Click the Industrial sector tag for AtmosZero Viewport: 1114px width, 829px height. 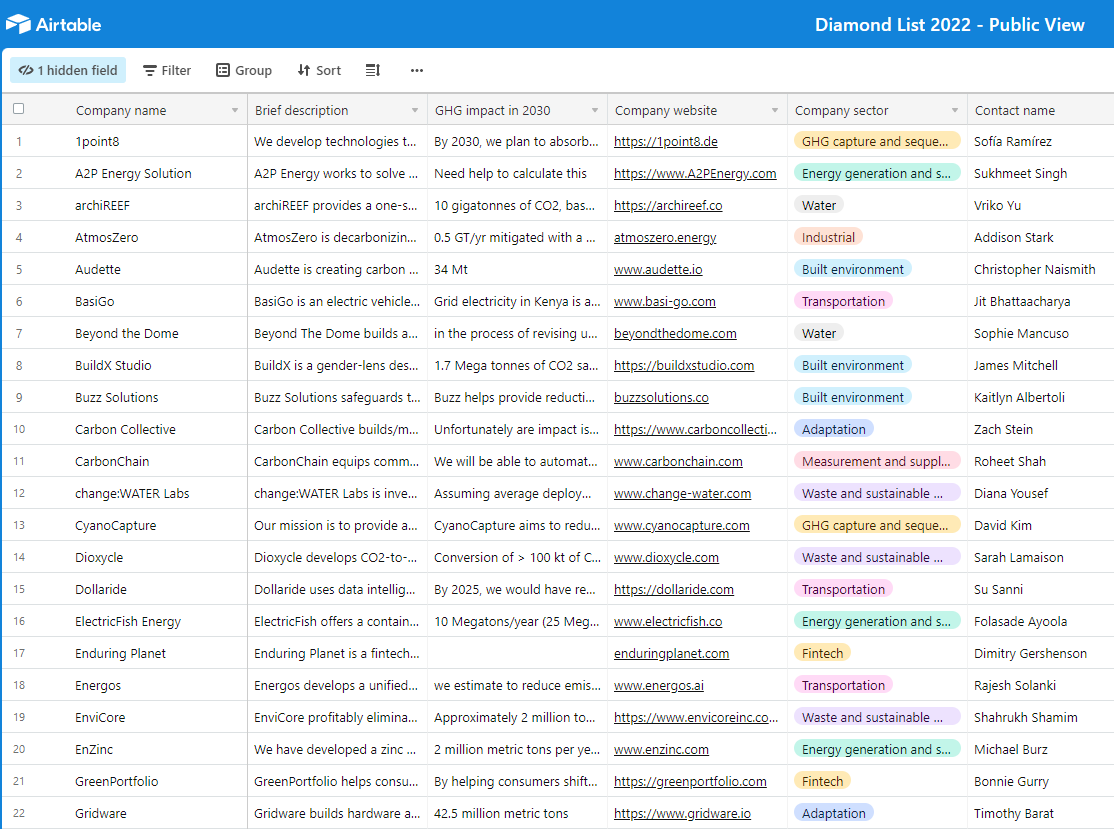point(828,237)
